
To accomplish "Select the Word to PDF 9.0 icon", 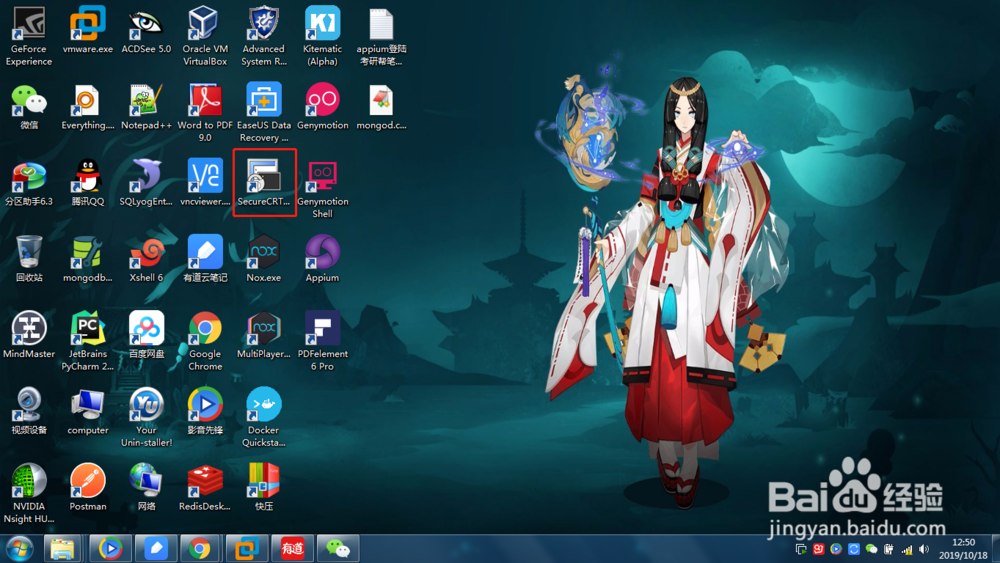I will [x=205, y=112].
